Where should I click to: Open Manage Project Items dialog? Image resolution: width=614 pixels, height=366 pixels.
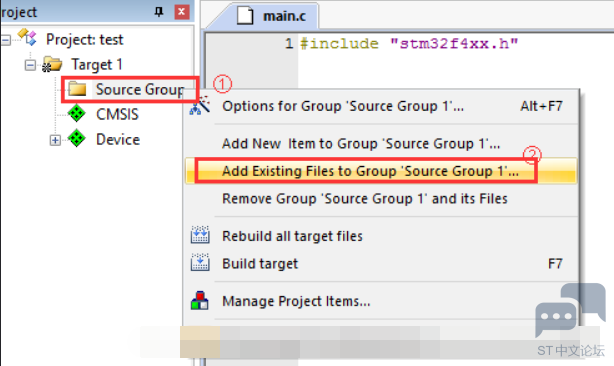(381, 301)
